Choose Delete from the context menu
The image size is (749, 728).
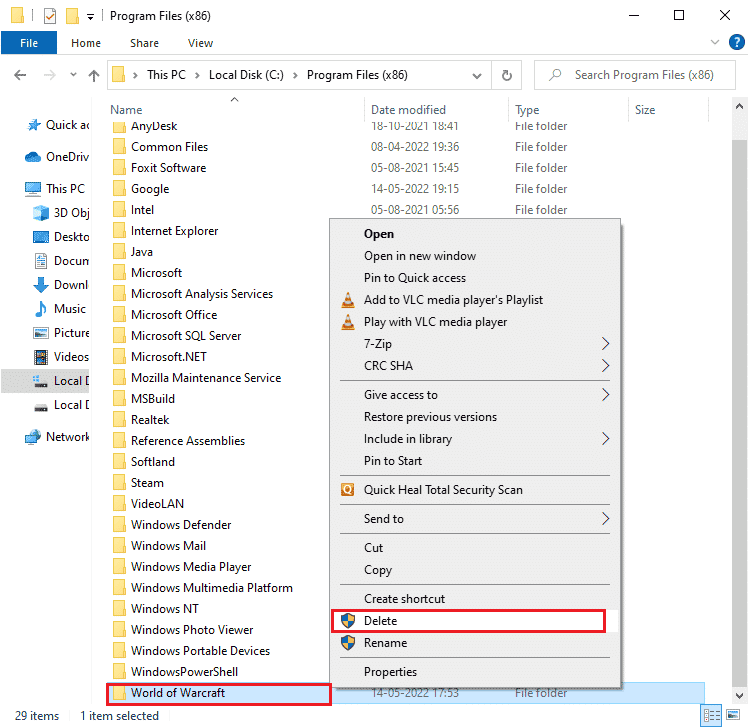(380, 621)
